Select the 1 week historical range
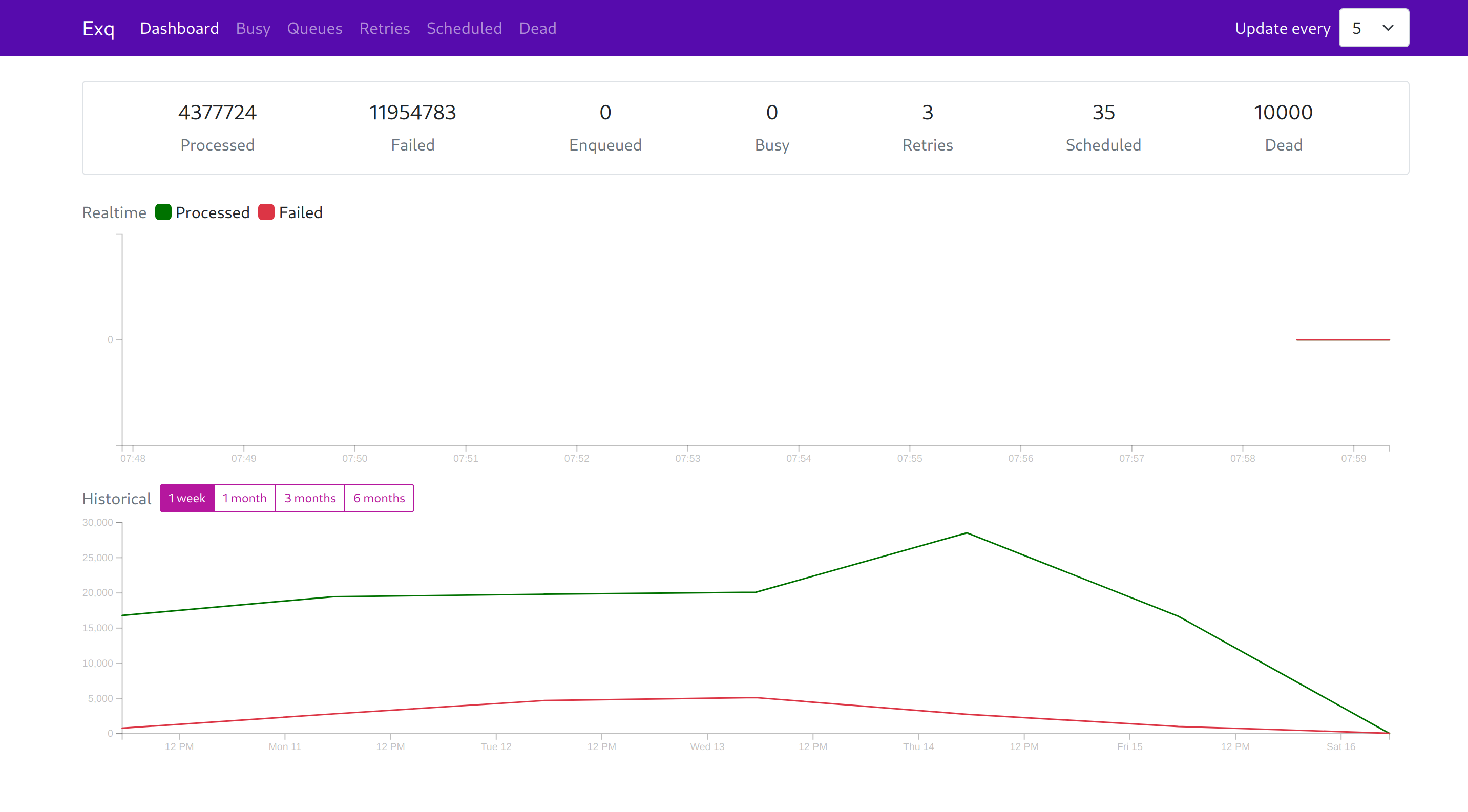The height and width of the screenshot is (812, 1468). 186,498
